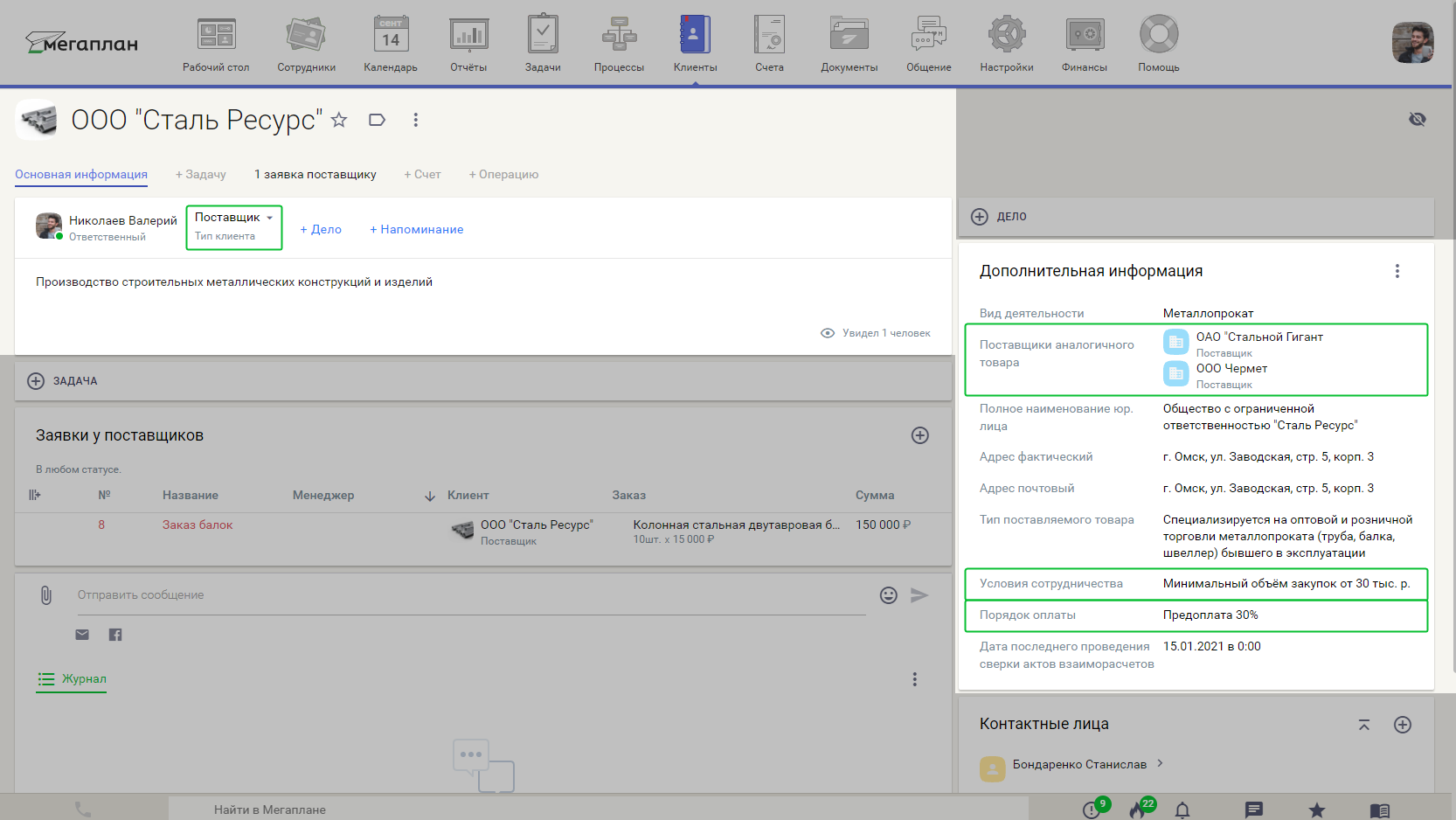This screenshot has height=820, width=1456.
Task: Open Процессы section
Action: pos(619,44)
